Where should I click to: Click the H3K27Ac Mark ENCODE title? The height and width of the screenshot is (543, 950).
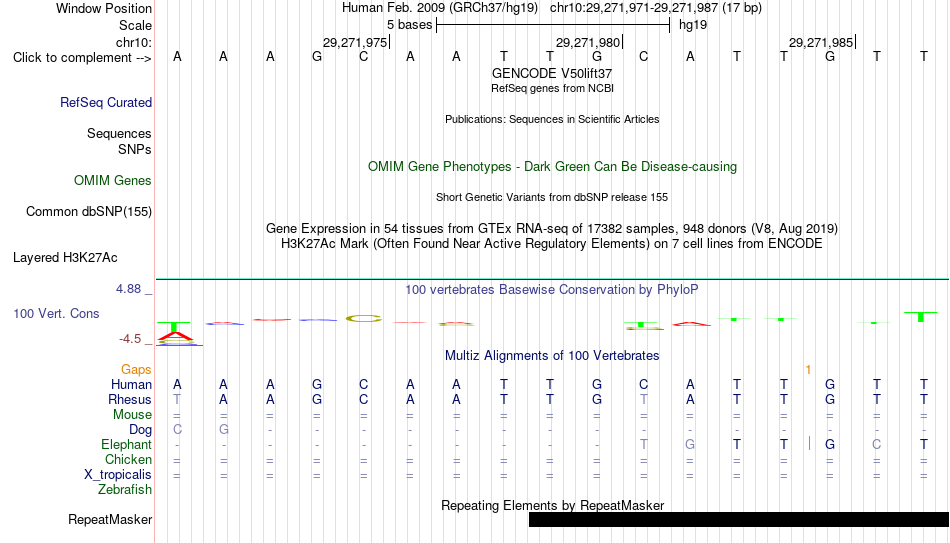pyautogui.click(x=552, y=244)
